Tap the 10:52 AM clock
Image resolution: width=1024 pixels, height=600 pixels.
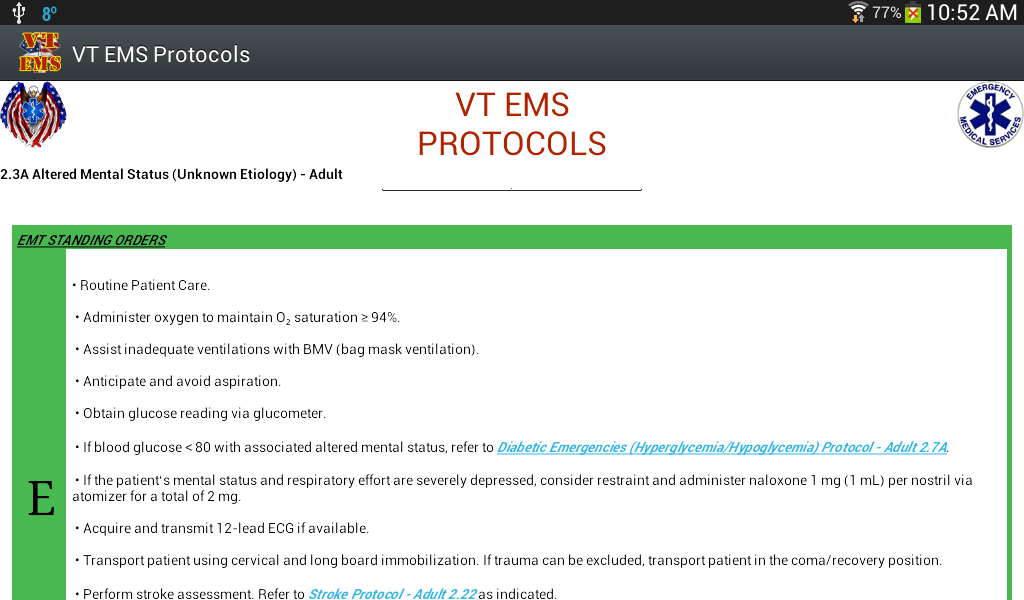point(972,12)
